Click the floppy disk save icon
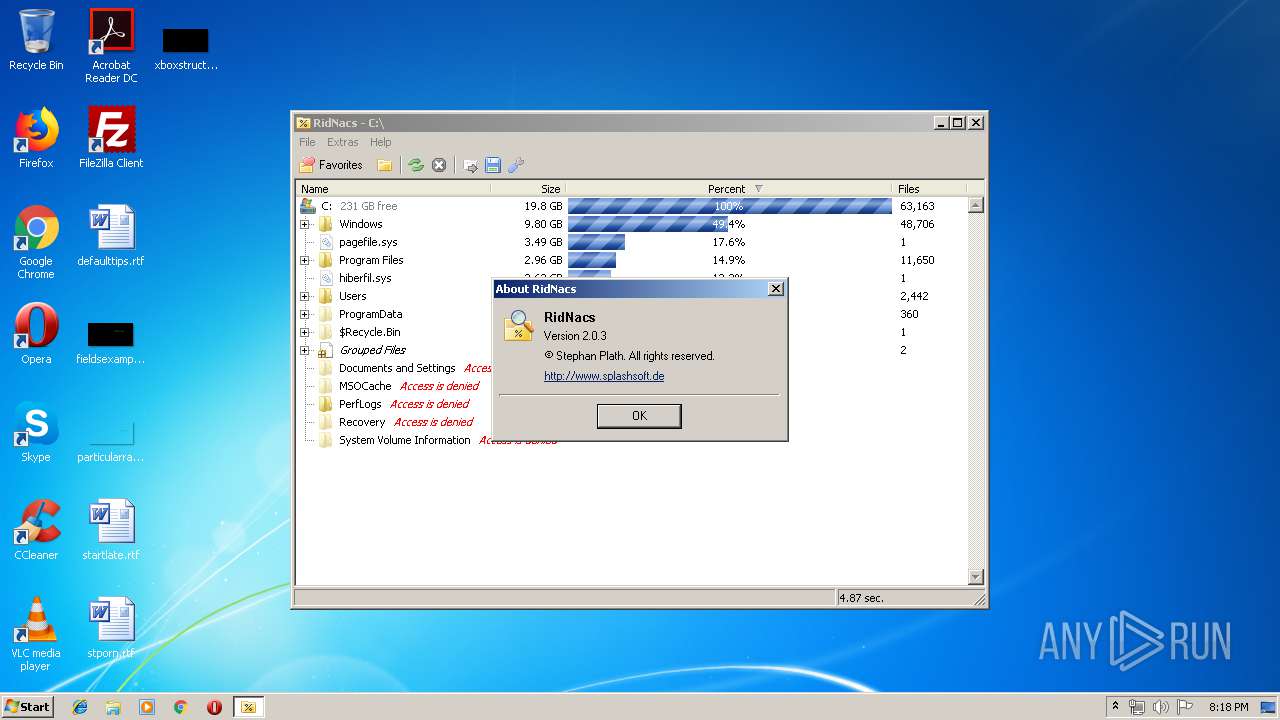This screenshot has width=1280, height=720. point(493,165)
